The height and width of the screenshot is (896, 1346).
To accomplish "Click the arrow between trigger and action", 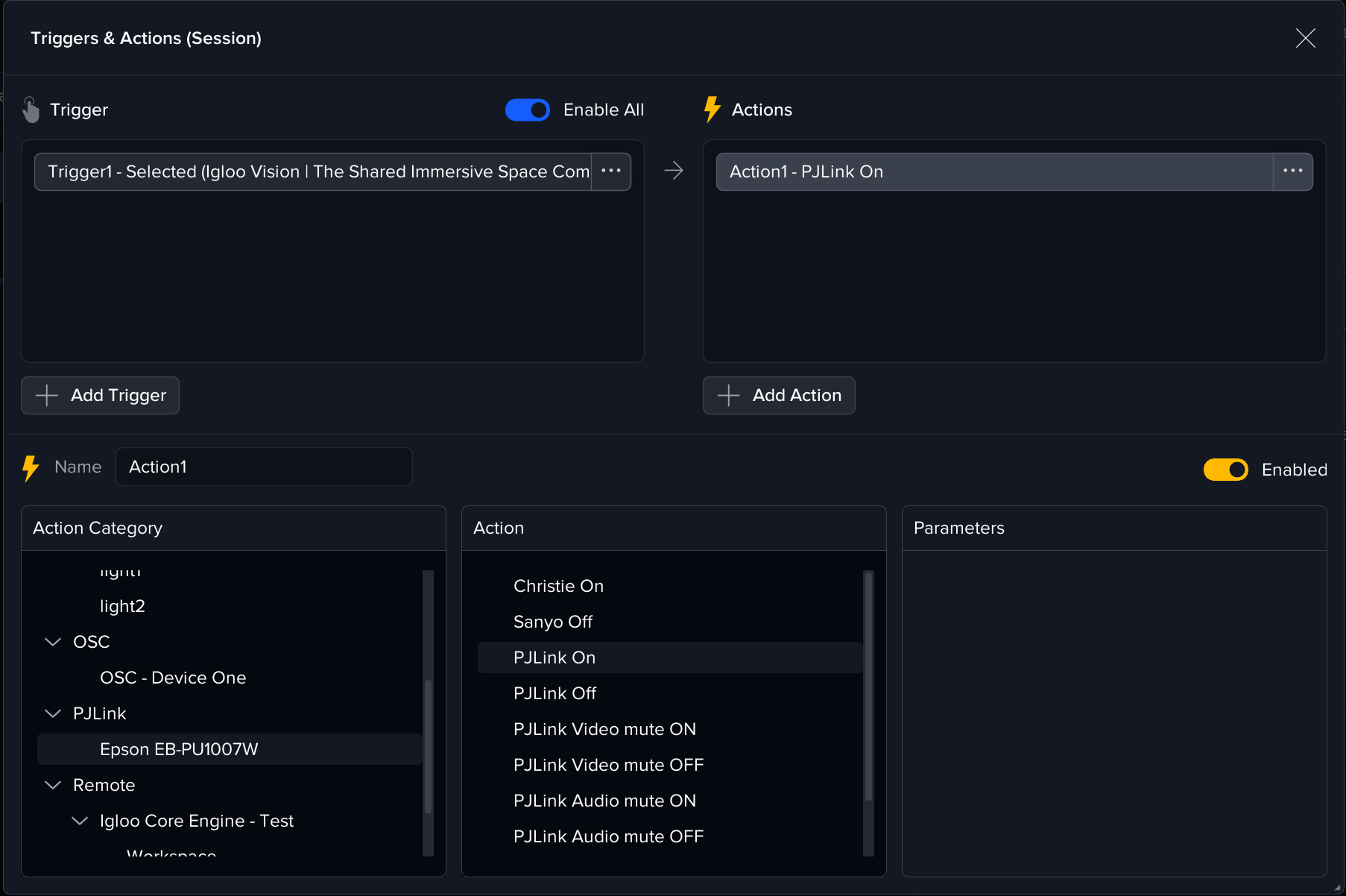I will 674,171.
